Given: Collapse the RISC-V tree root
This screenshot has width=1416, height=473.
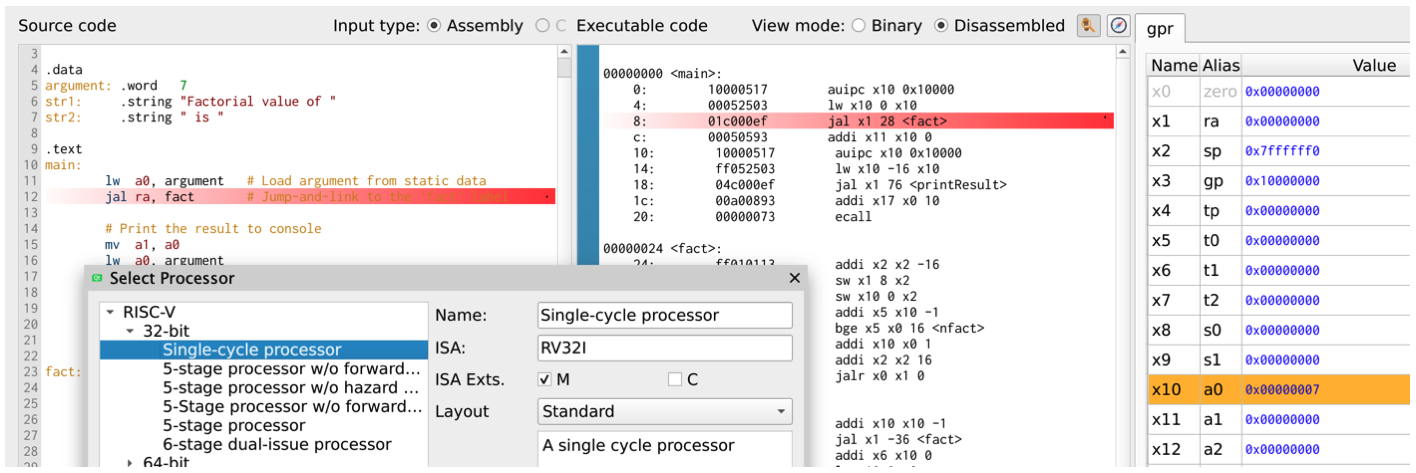Looking at the screenshot, I should click(110, 311).
